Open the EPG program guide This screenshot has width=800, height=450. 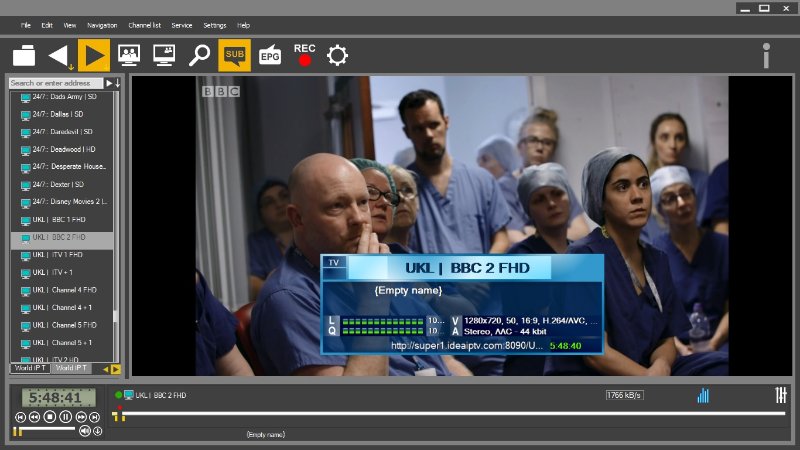(x=269, y=55)
